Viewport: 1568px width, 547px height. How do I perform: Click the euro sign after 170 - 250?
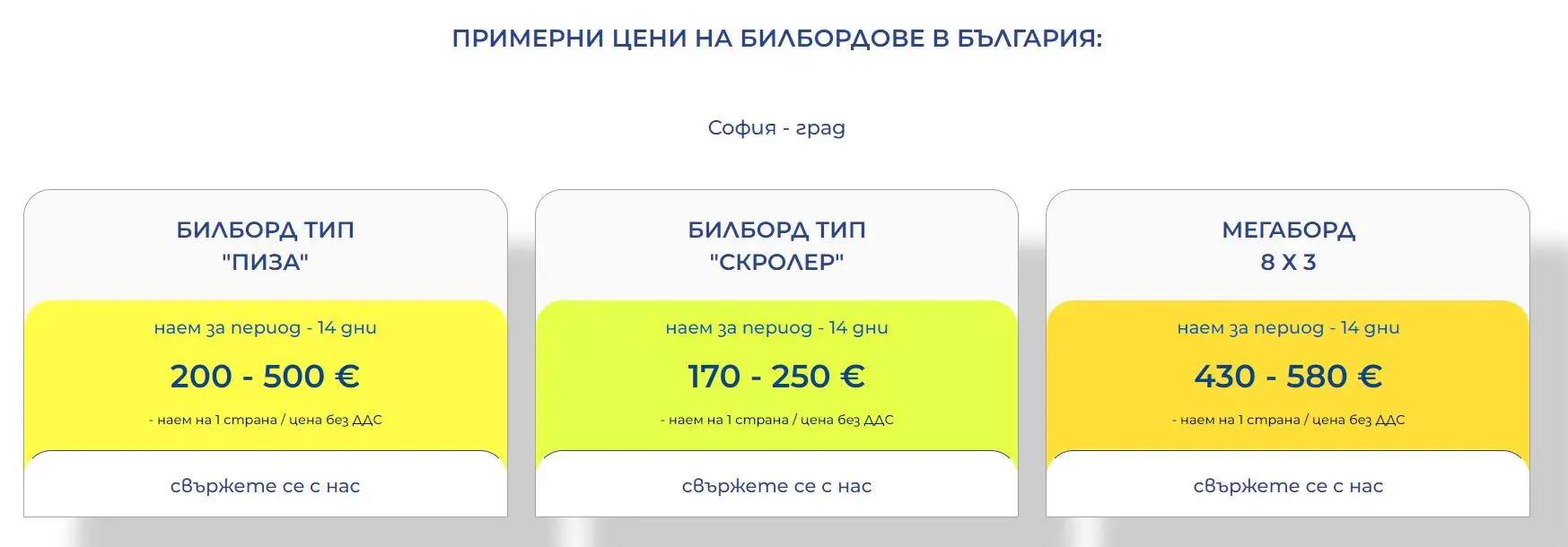coord(852,377)
